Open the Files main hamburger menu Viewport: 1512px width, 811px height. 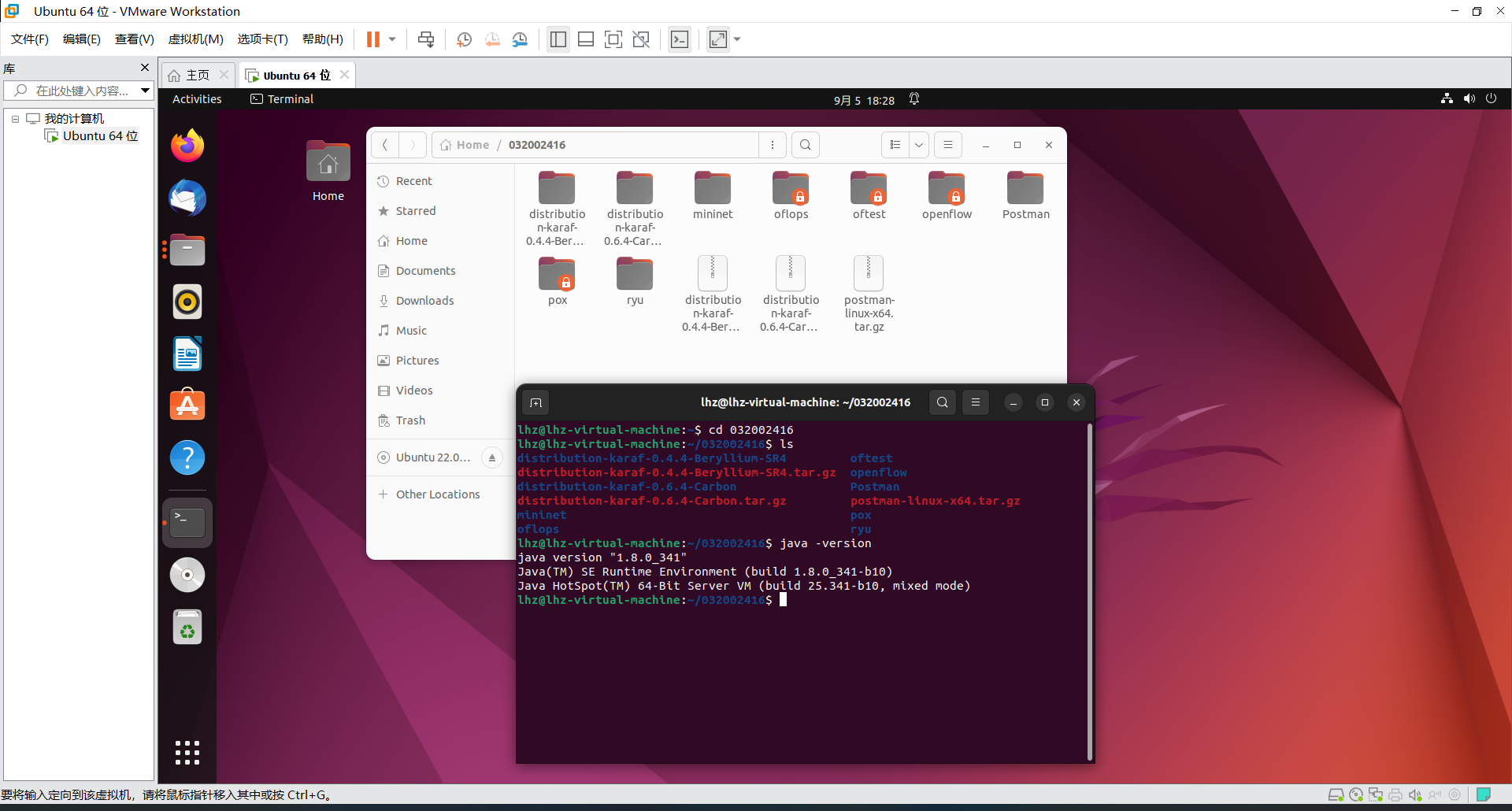[948, 145]
